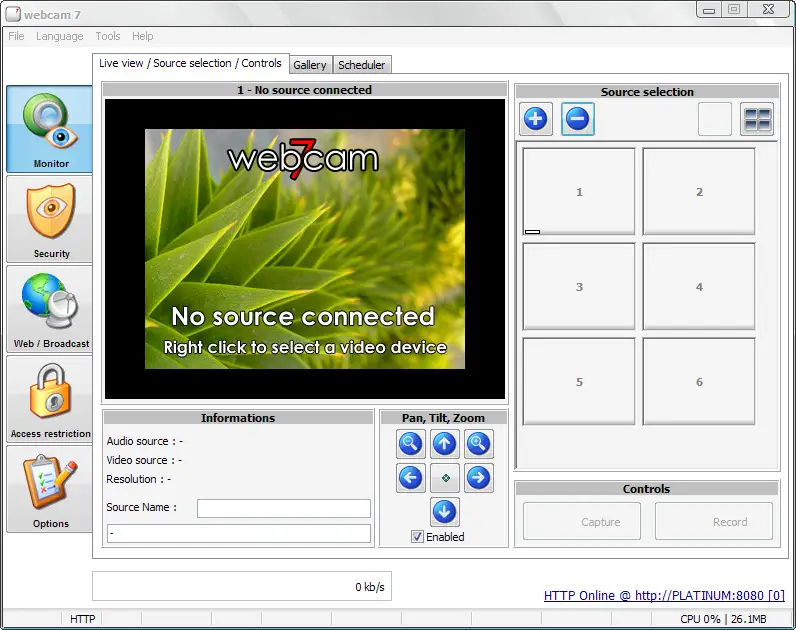796x630 pixels.
Task: Close the webcam 7 window
Action: point(769,10)
